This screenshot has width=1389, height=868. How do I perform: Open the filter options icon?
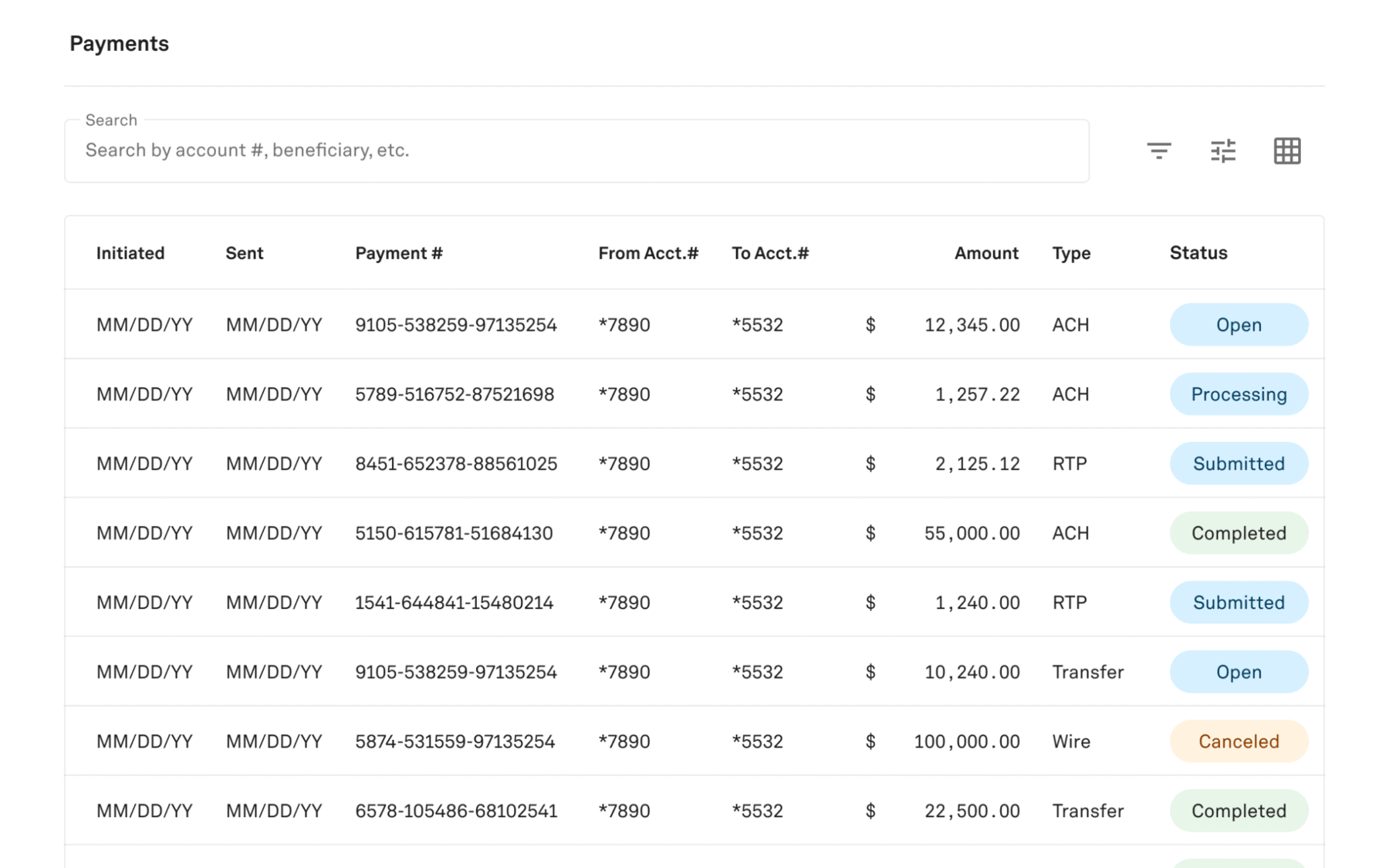click(1157, 150)
